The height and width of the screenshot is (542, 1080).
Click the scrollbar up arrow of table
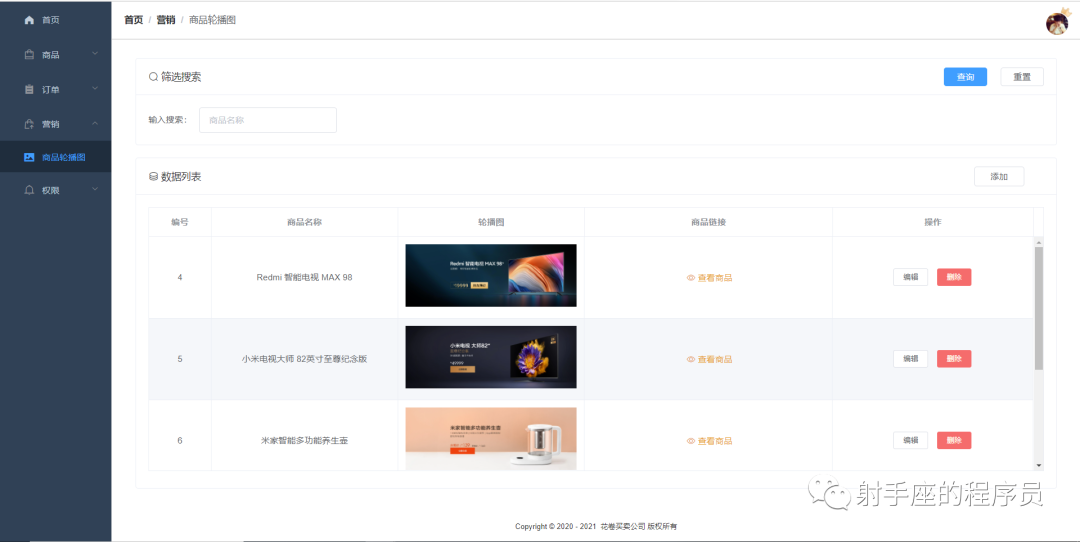[1039, 242]
